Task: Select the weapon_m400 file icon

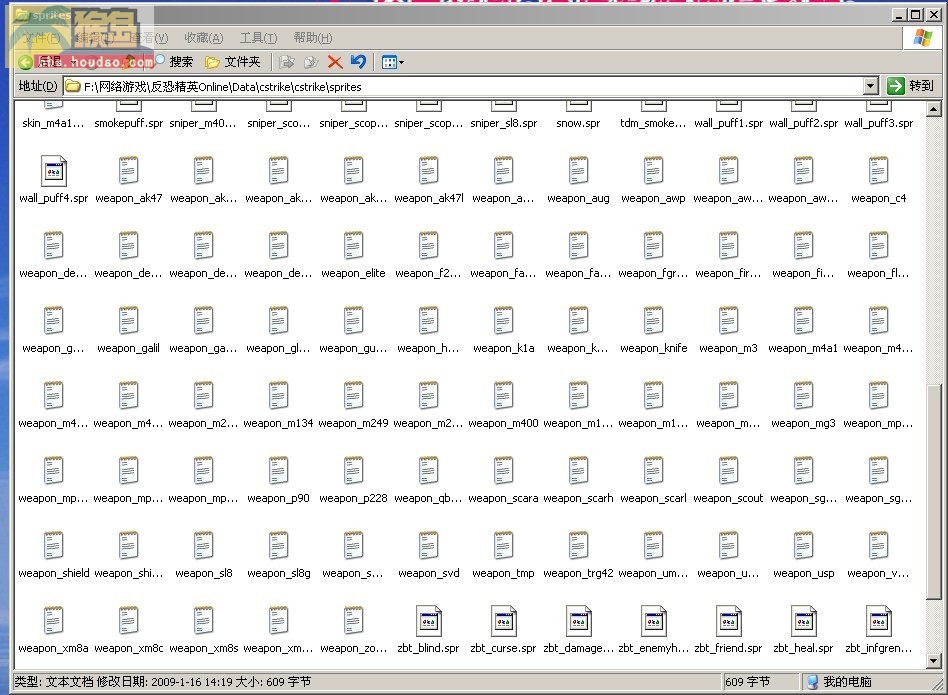Action: (503, 396)
